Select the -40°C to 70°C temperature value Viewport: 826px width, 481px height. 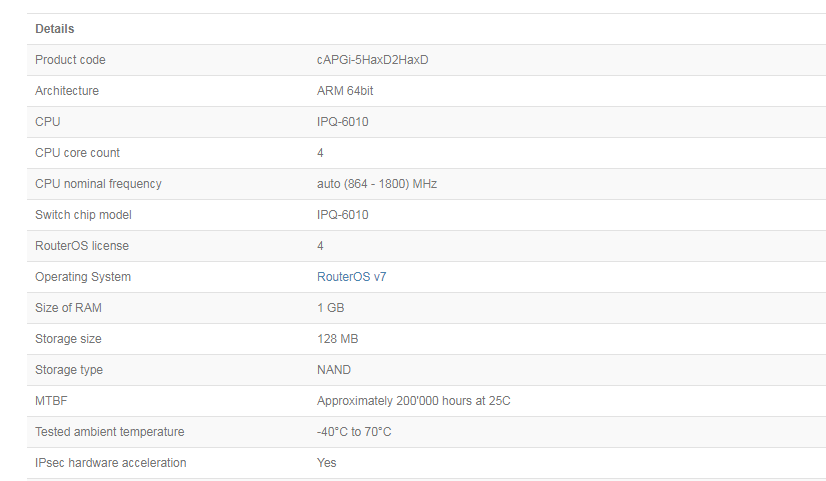(354, 432)
